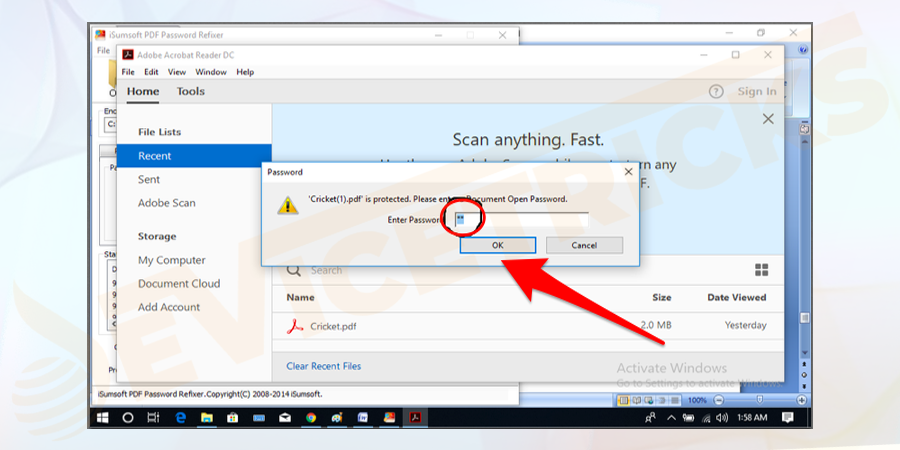Switch to the Home tab

(143, 91)
